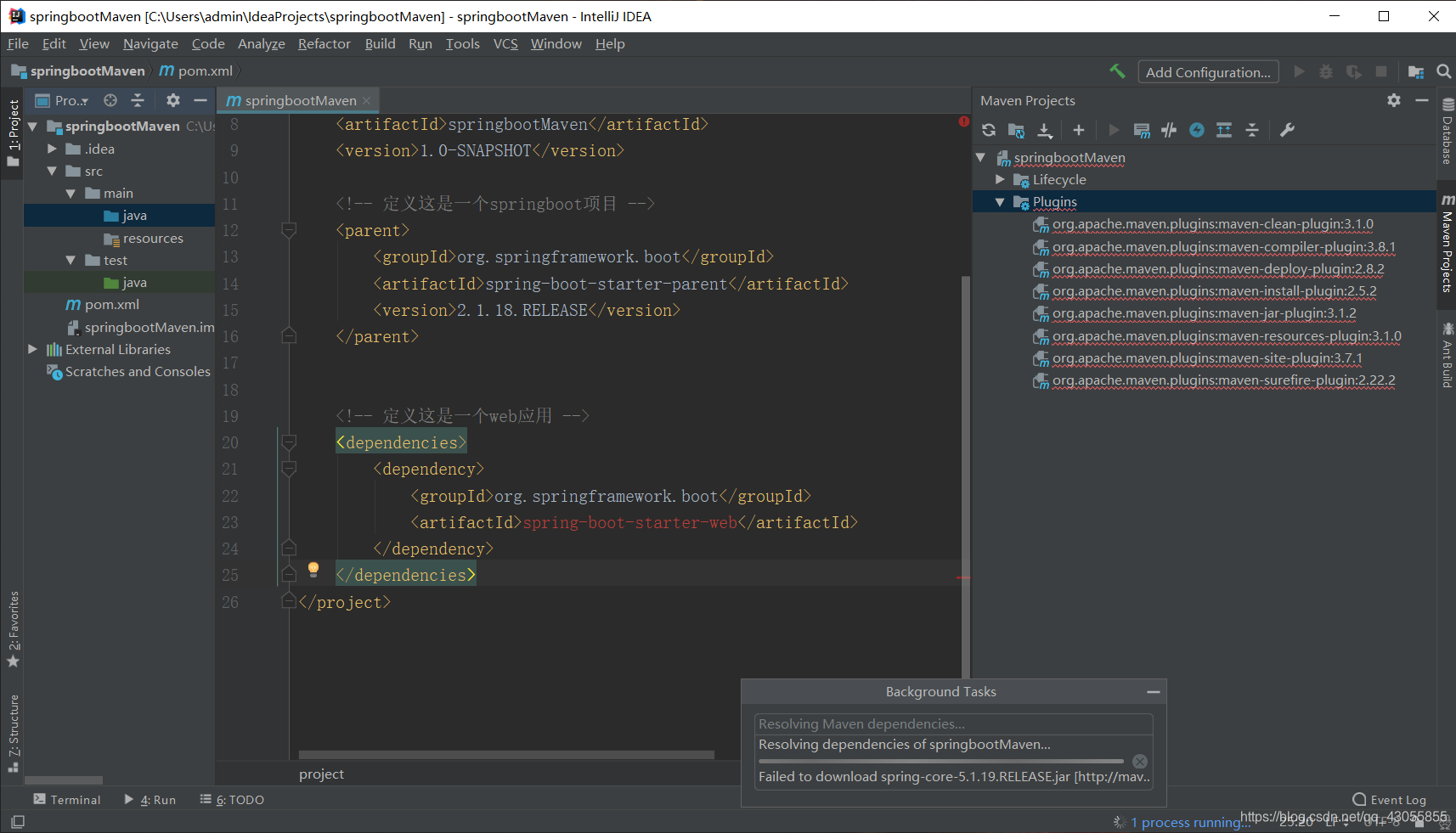1456x833 pixels.
Task: Open the VCS menu
Action: (x=505, y=44)
